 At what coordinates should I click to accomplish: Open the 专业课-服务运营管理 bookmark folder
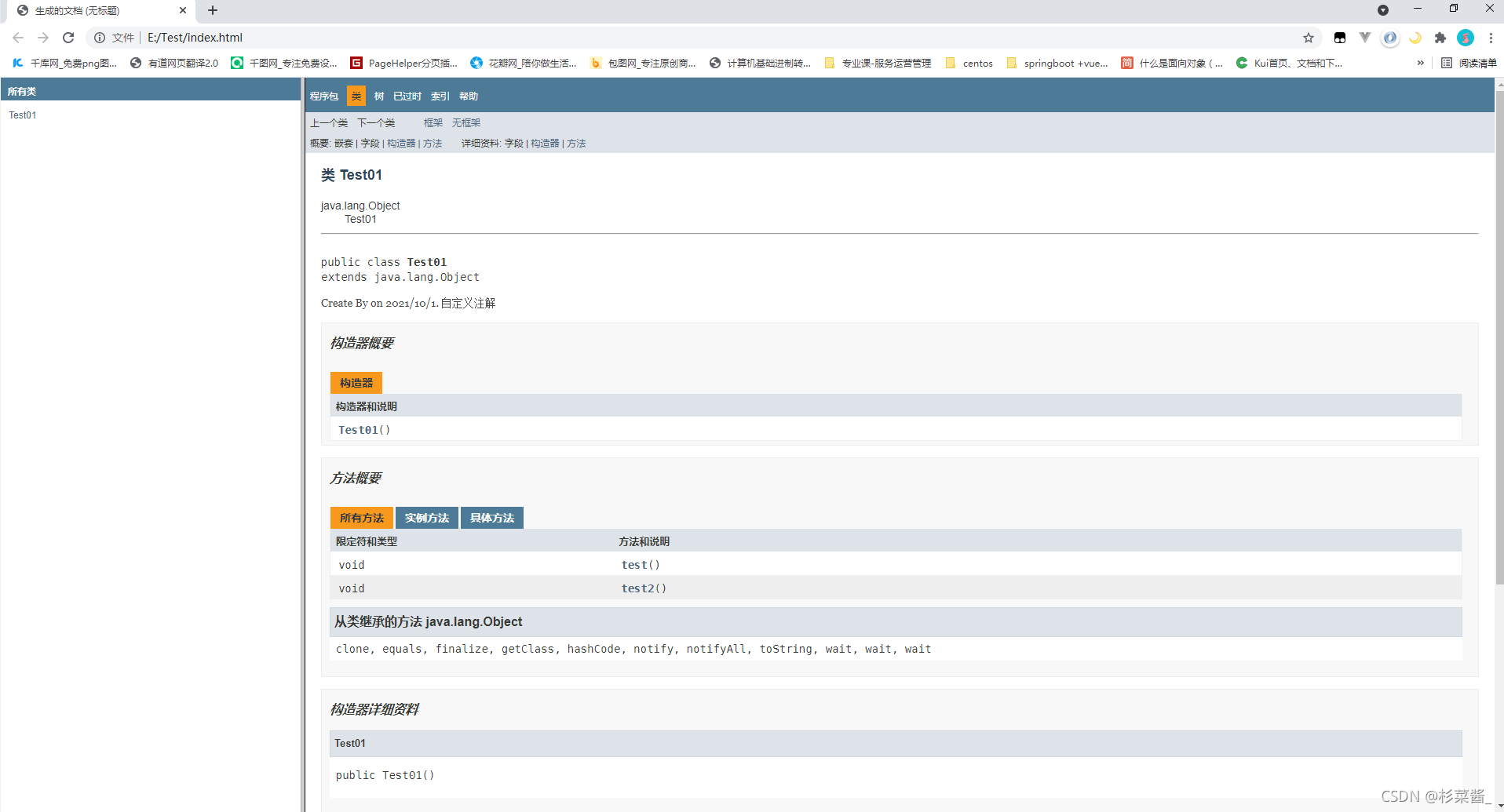point(878,63)
